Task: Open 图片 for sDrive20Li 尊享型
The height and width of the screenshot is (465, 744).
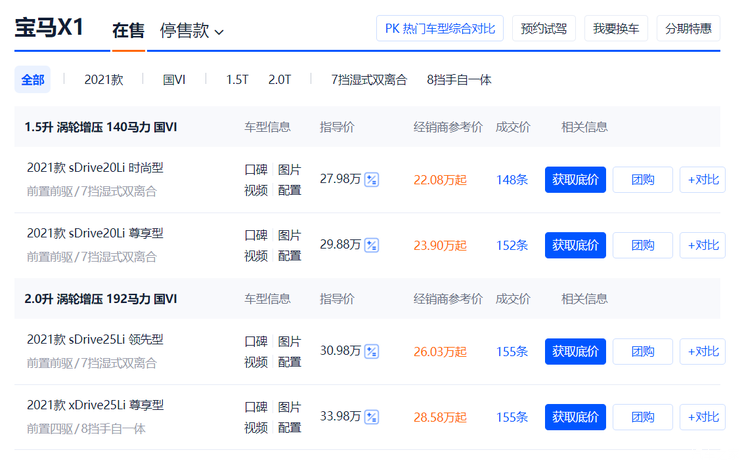Action: (x=289, y=235)
